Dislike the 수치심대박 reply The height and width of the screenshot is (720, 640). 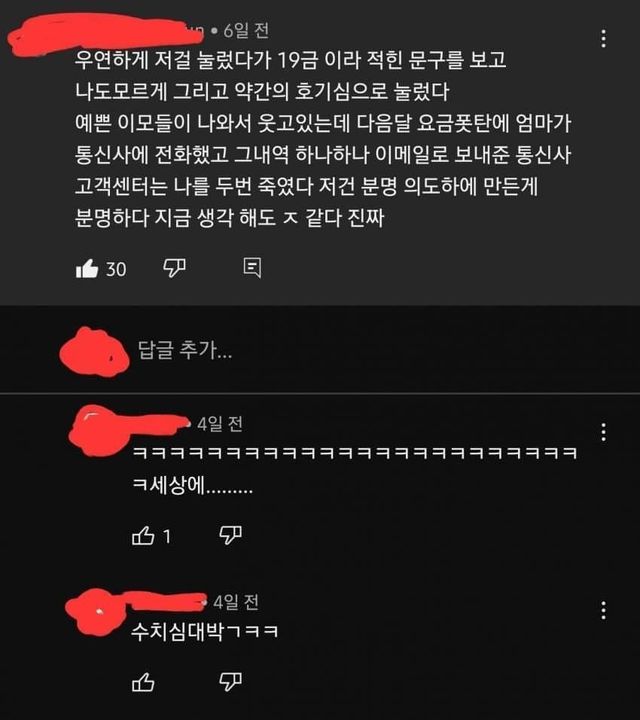[x=230, y=682]
